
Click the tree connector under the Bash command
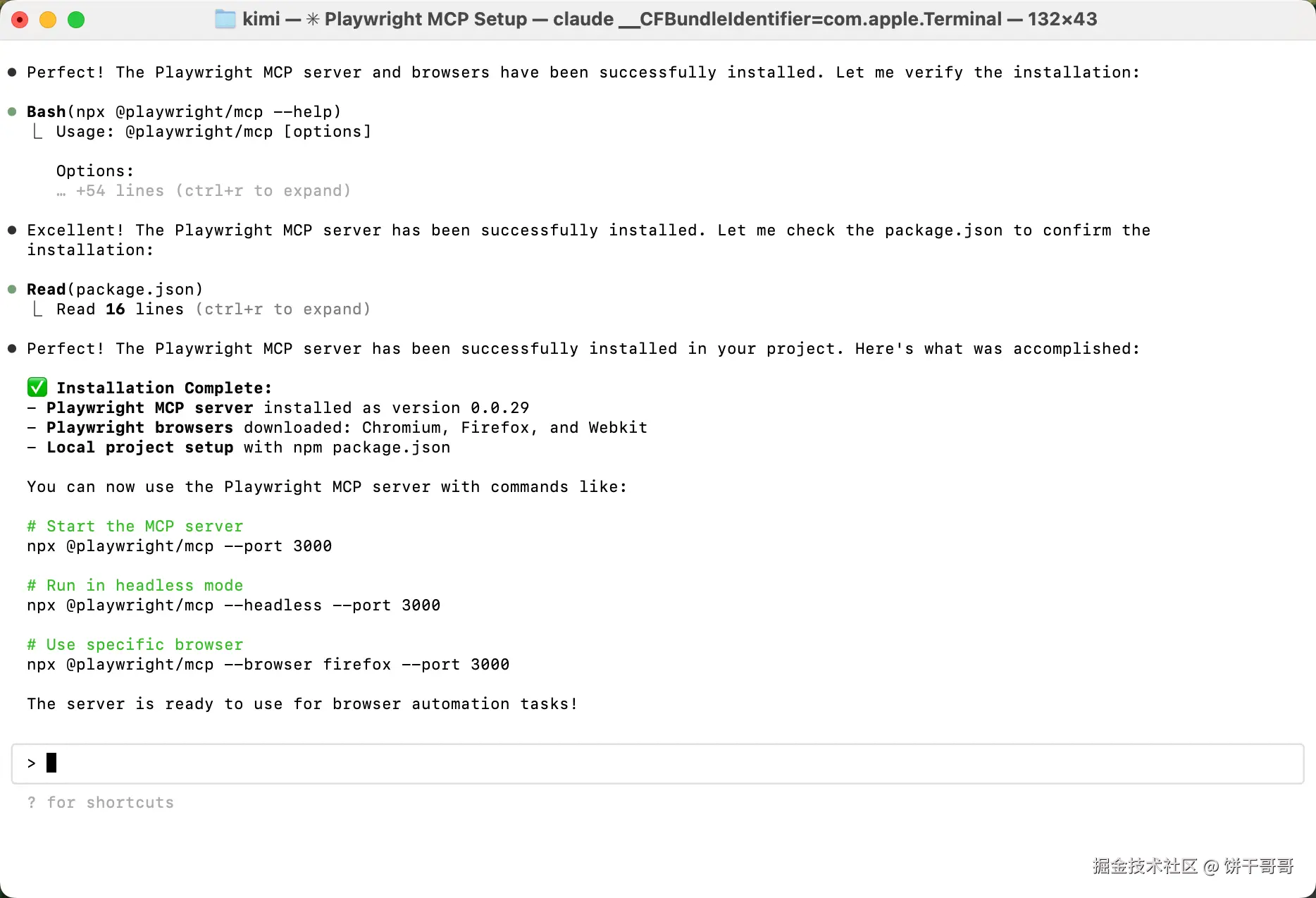coord(37,131)
